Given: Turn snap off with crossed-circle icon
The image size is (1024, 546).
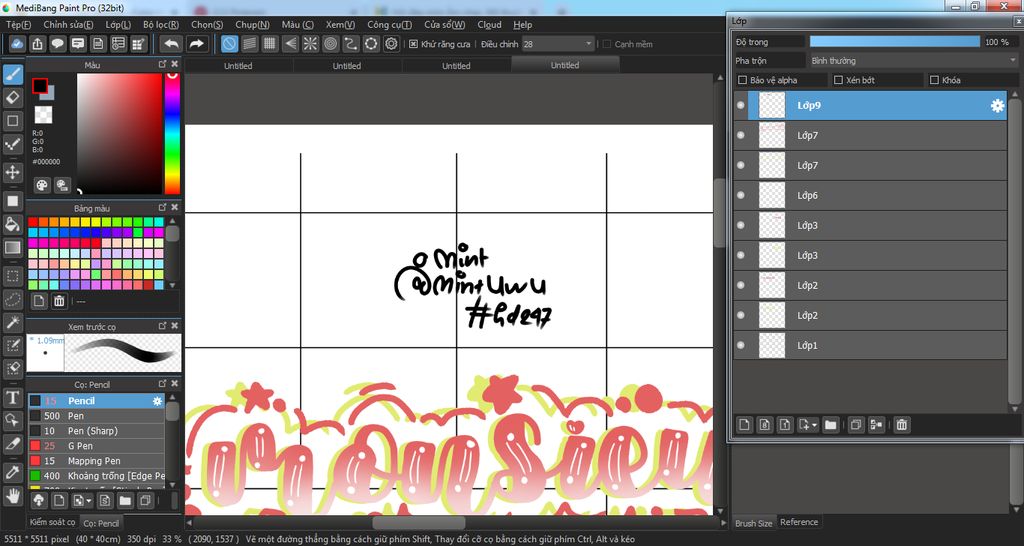Looking at the screenshot, I should (229, 44).
